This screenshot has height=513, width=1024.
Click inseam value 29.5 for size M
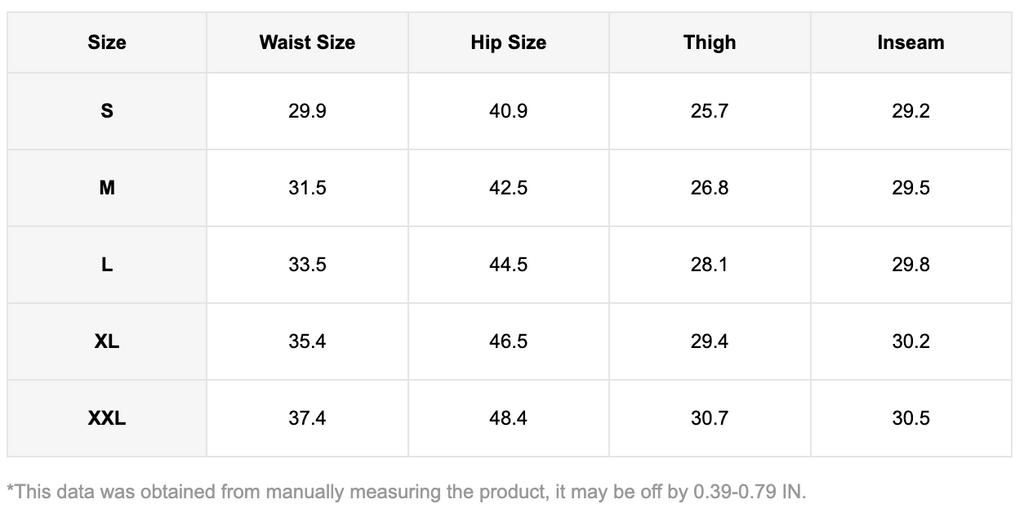910,188
